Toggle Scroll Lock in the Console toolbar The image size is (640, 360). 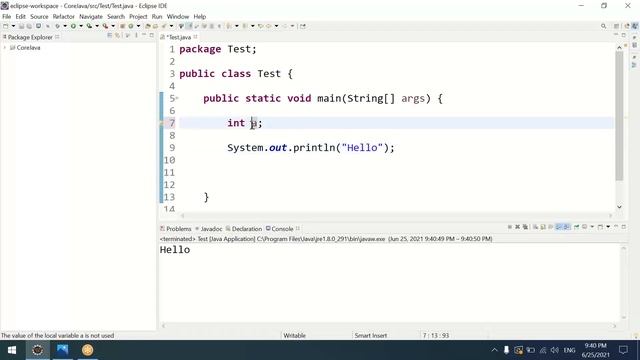[542, 227]
